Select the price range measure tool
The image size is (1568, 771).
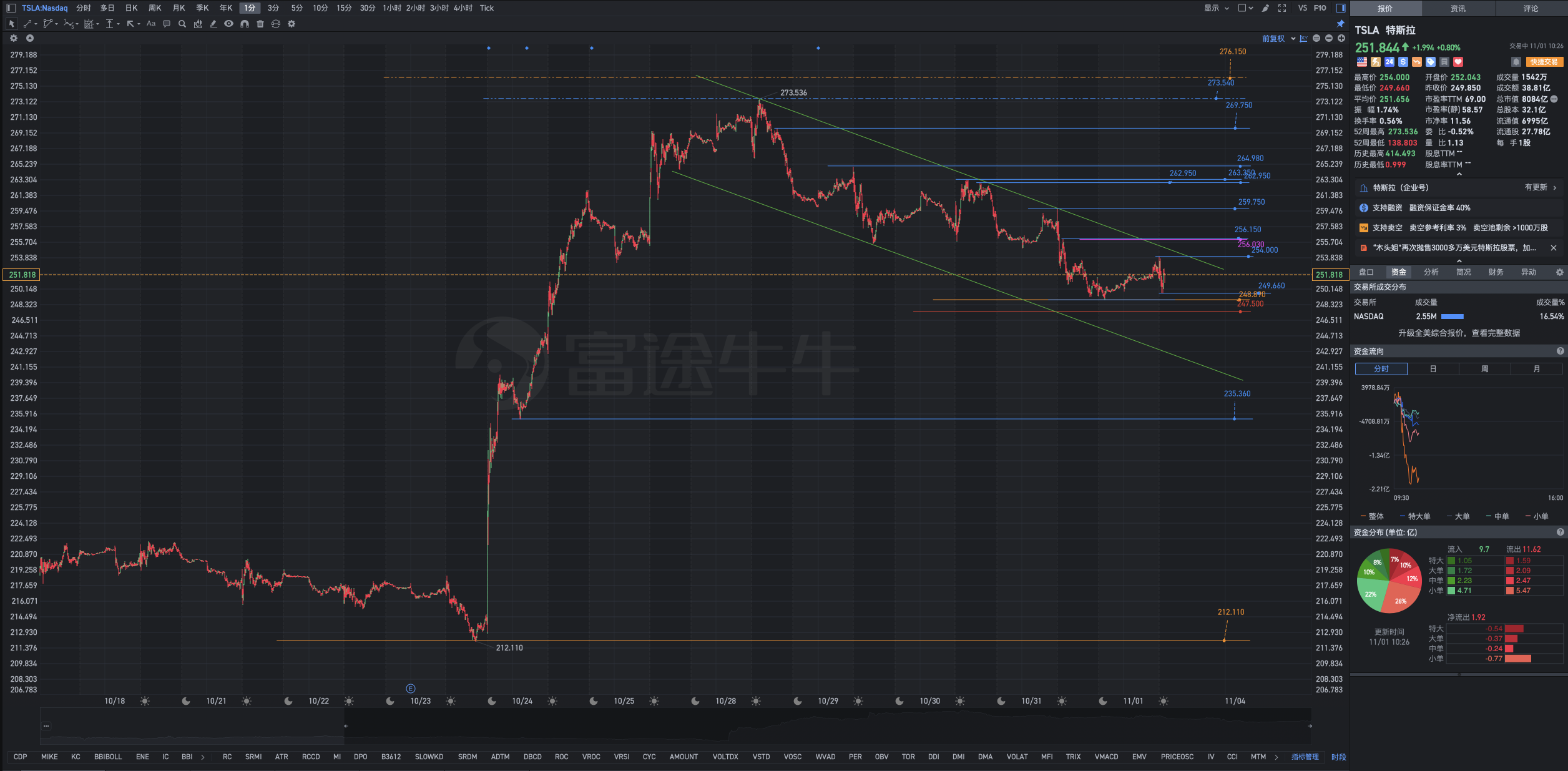[110, 24]
